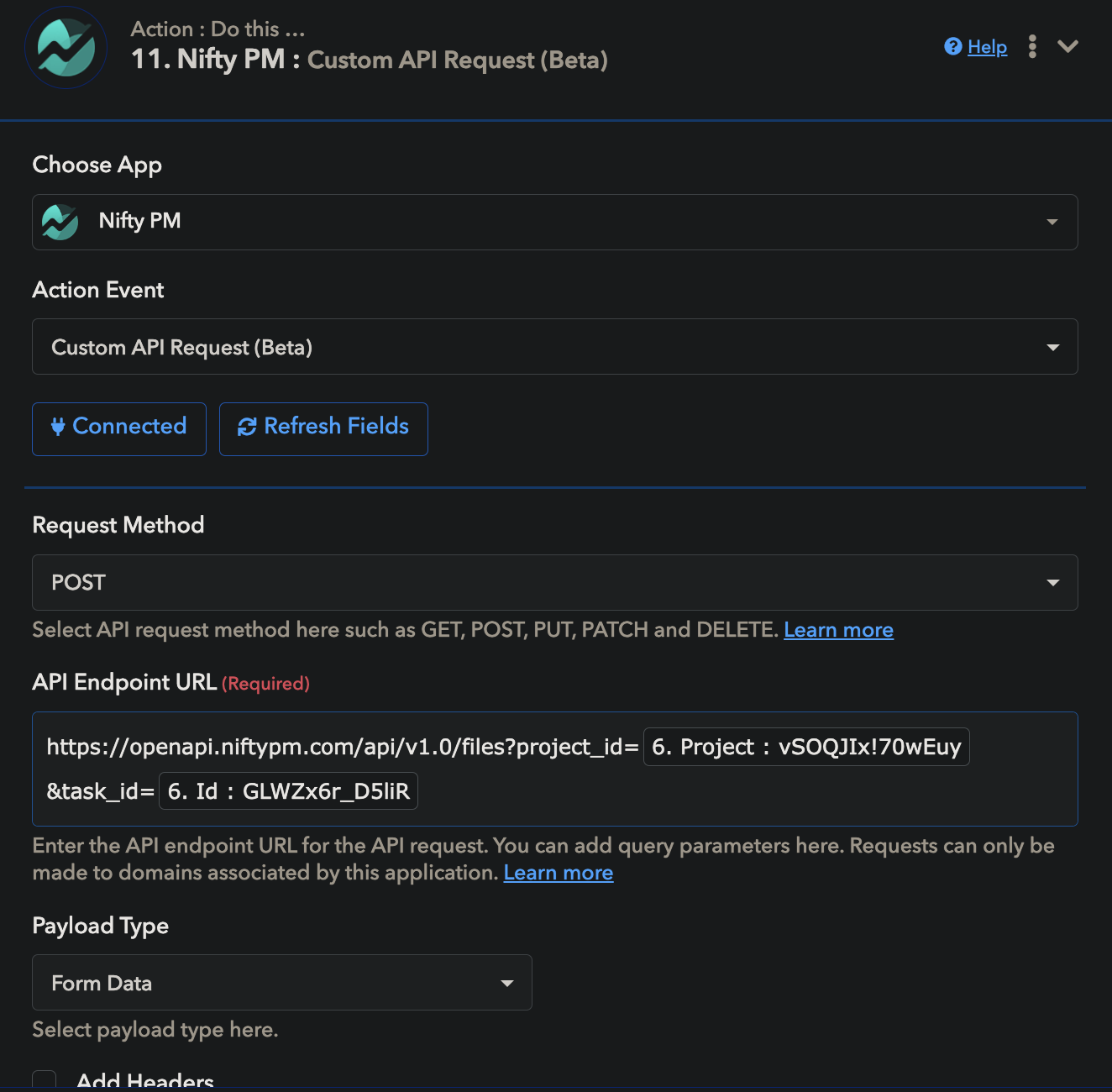Image resolution: width=1112 pixels, height=1092 pixels.
Task: Open the Choose App dropdown arrow
Action: point(1052,222)
